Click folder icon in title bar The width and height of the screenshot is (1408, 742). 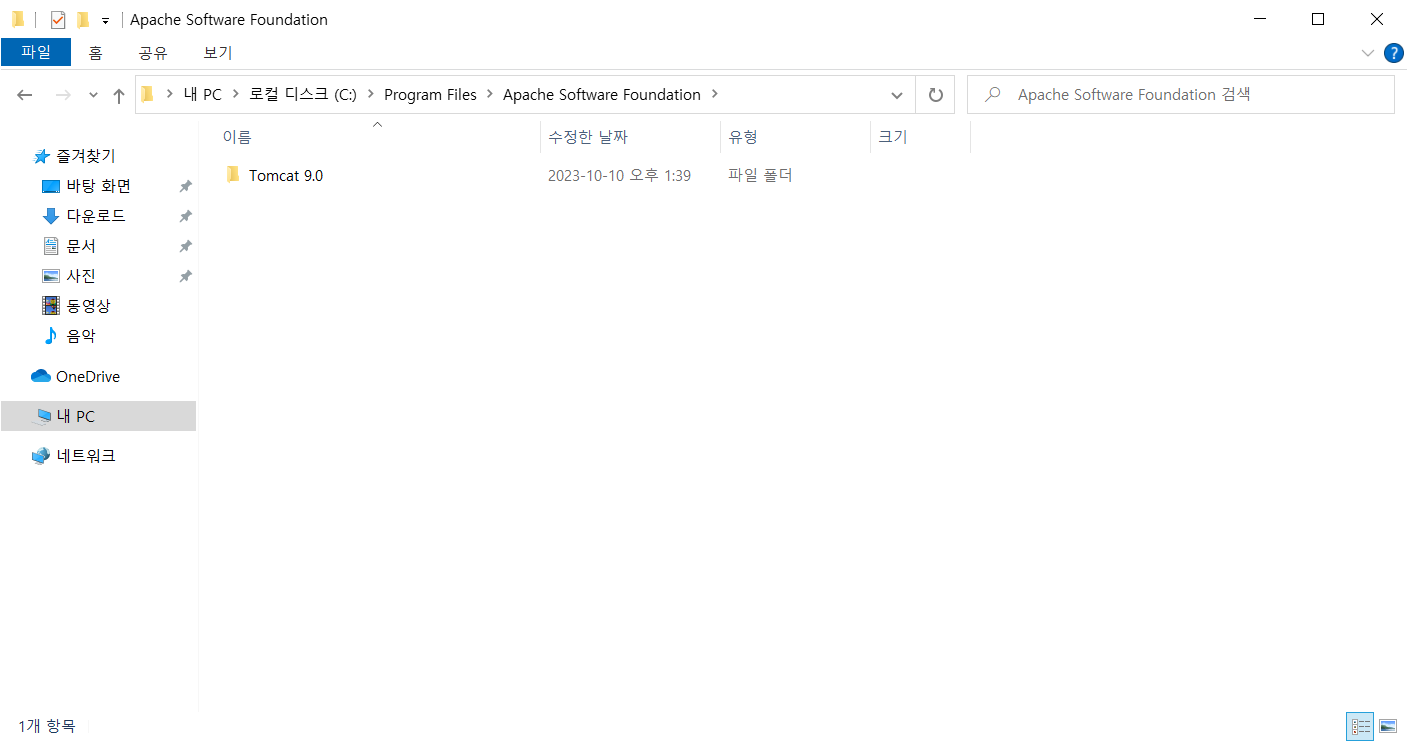(17, 19)
